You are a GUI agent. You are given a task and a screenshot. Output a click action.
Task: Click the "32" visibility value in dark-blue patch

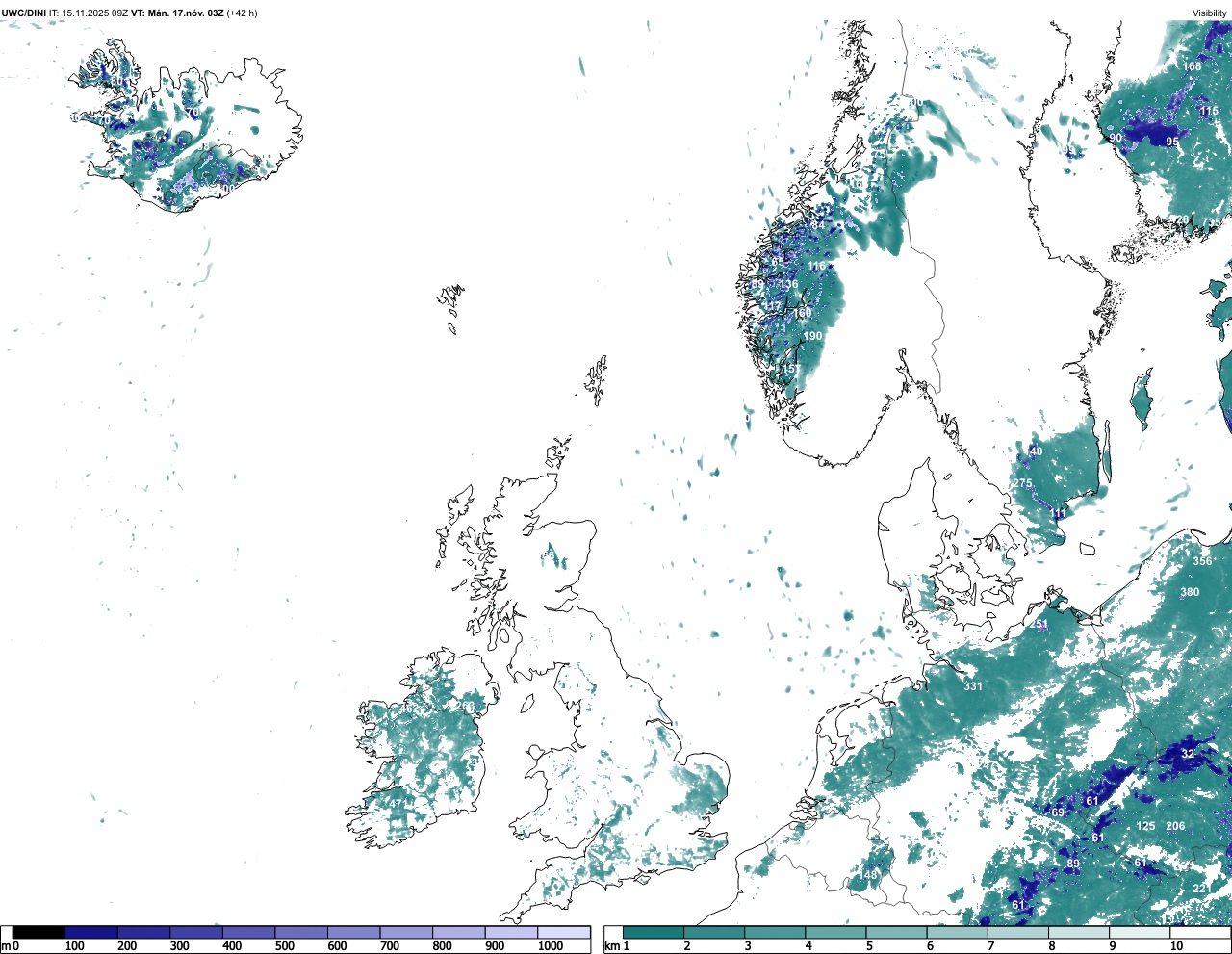[1188, 754]
